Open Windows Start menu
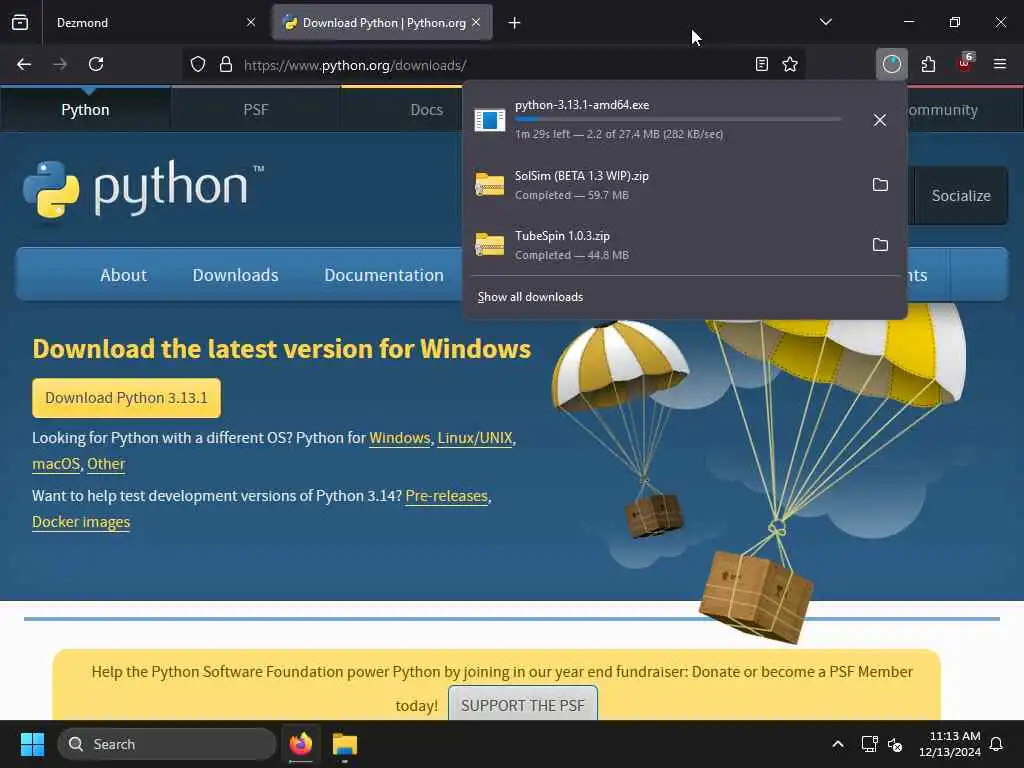Image resolution: width=1024 pixels, height=768 pixels. click(x=32, y=744)
